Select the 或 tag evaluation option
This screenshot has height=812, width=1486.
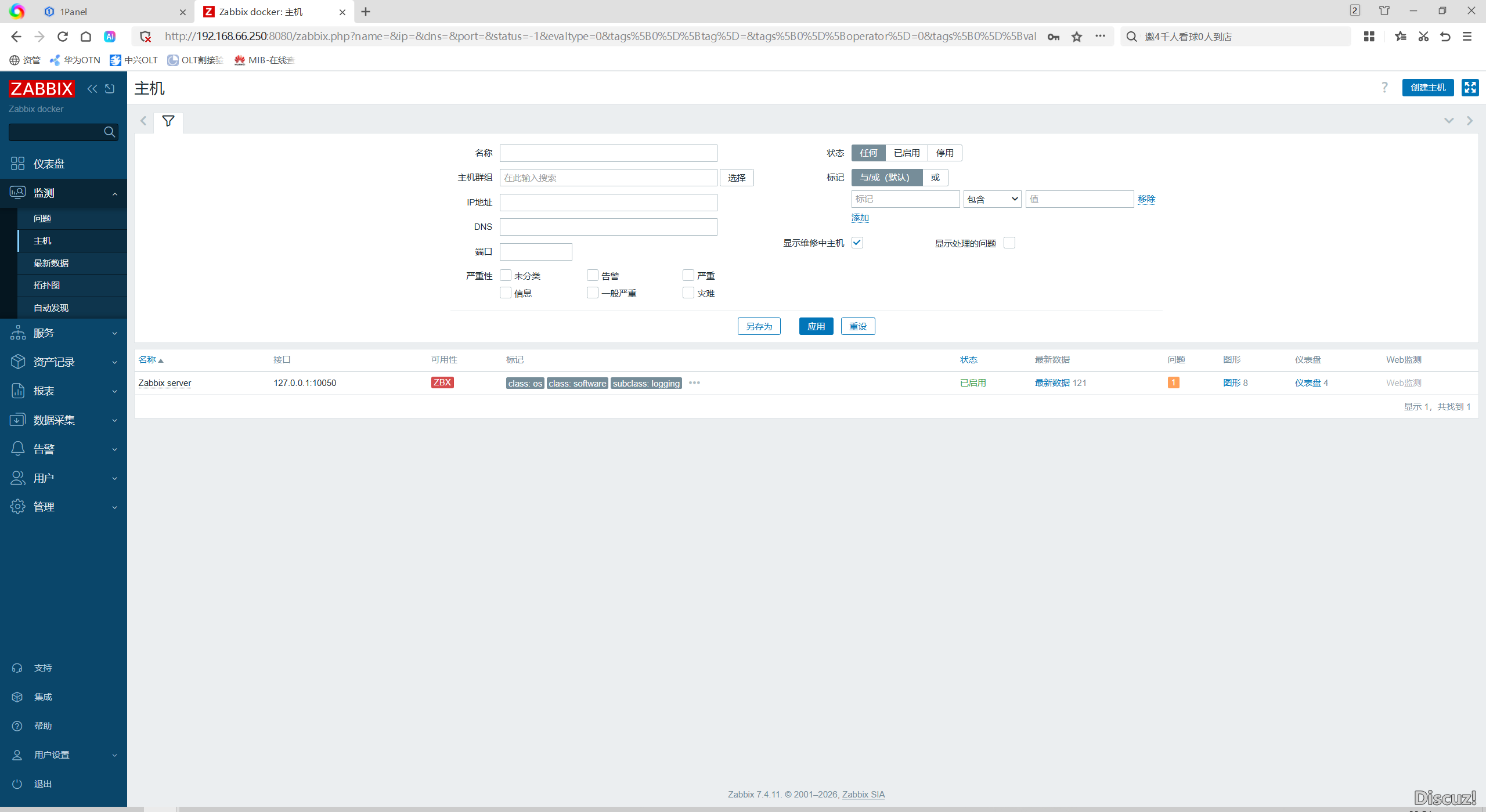935,177
